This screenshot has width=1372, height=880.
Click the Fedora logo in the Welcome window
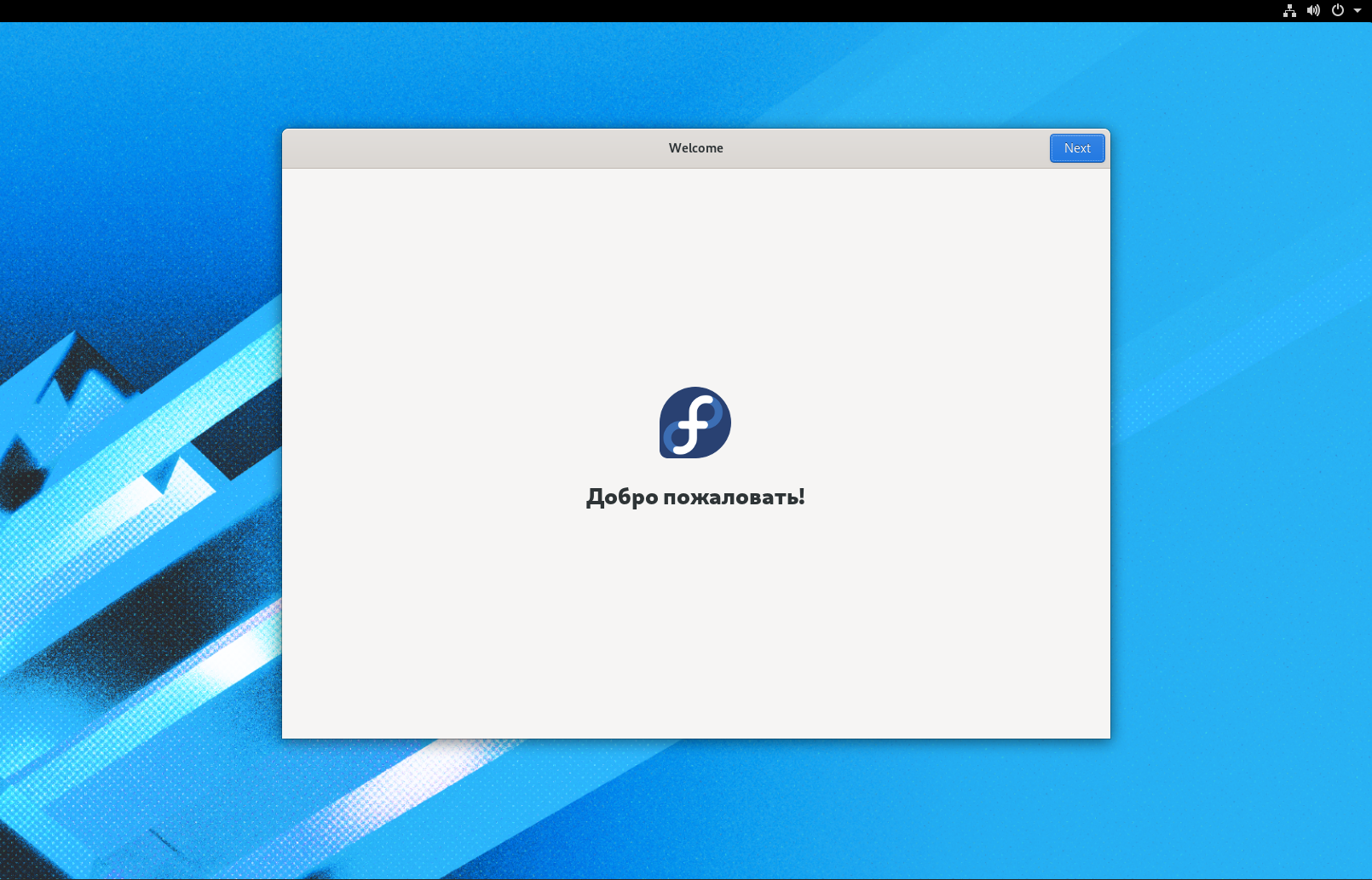695,423
